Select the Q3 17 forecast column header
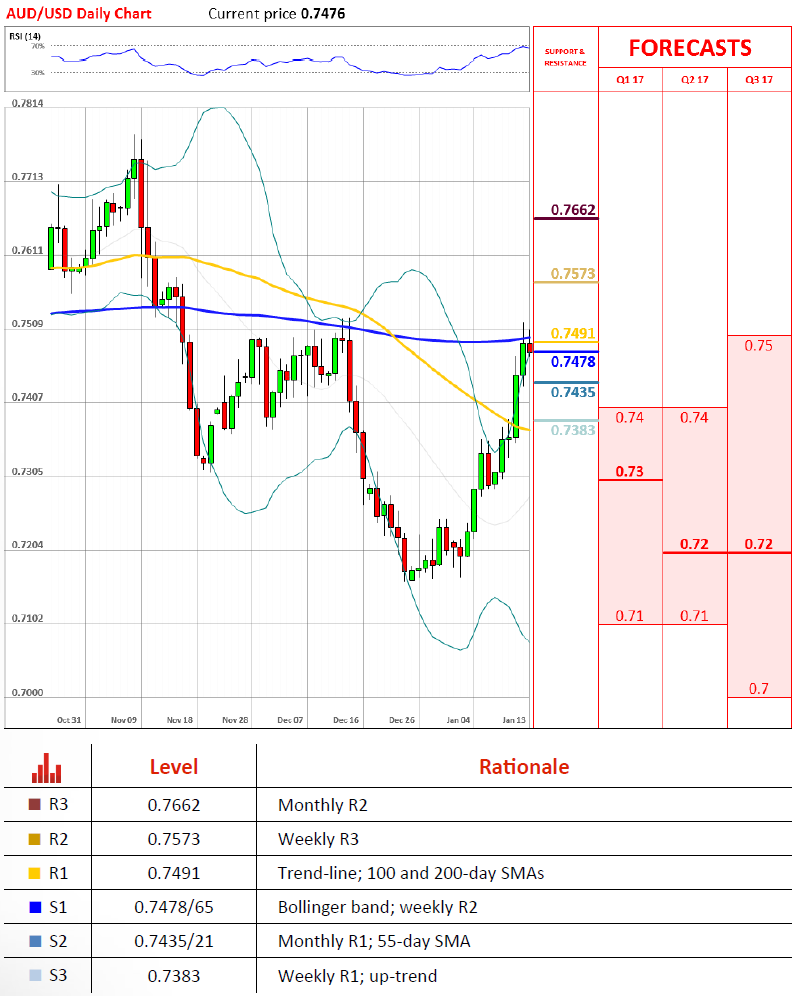This screenshot has height=996, width=800. [x=759, y=79]
